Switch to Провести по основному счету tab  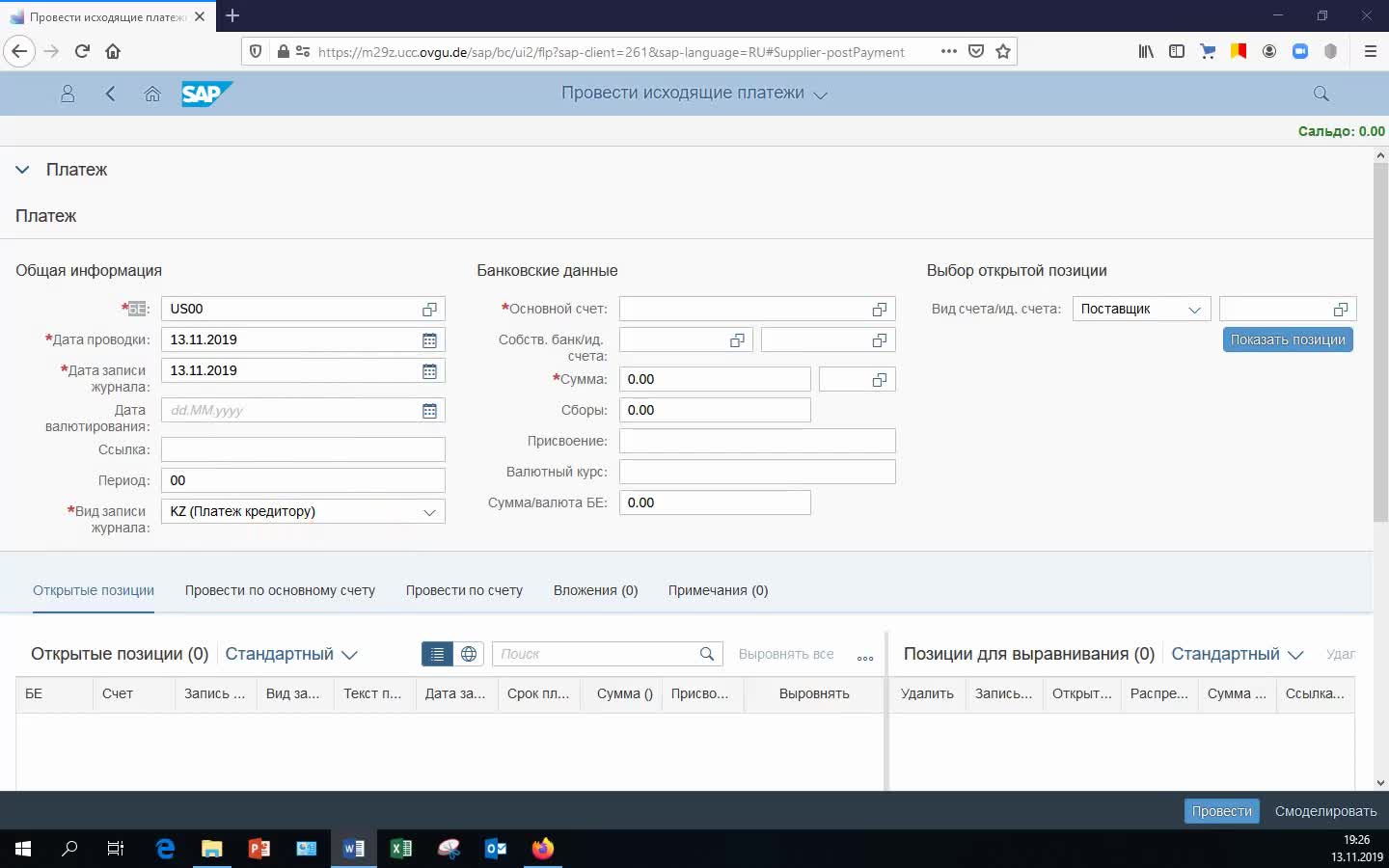[x=280, y=590]
